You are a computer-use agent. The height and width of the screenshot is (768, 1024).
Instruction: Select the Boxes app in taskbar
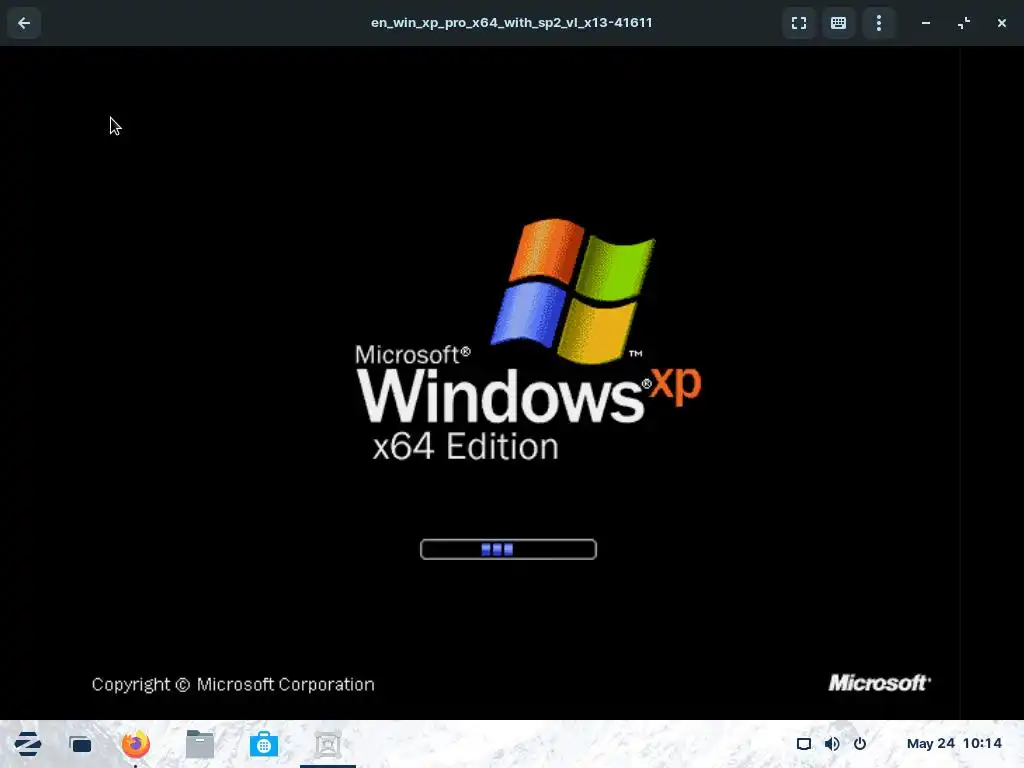pyautogui.click(x=328, y=744)
